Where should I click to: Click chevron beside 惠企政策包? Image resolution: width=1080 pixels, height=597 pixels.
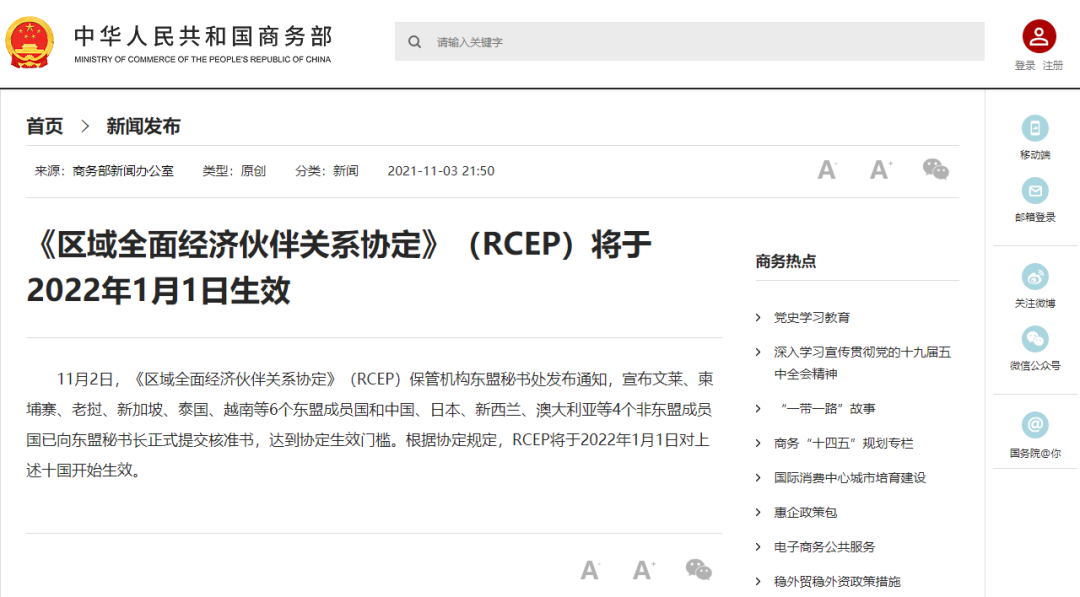coord(758,513)
